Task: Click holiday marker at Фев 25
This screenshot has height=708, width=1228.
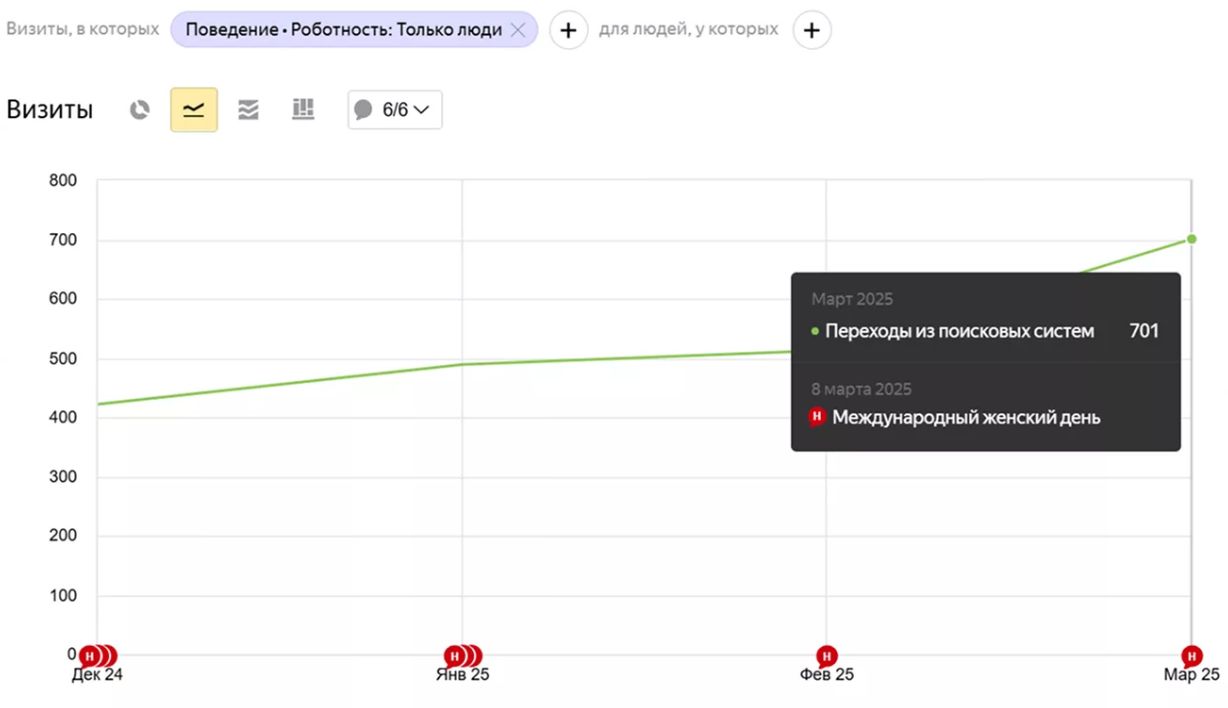Action: tap(827, 656)
